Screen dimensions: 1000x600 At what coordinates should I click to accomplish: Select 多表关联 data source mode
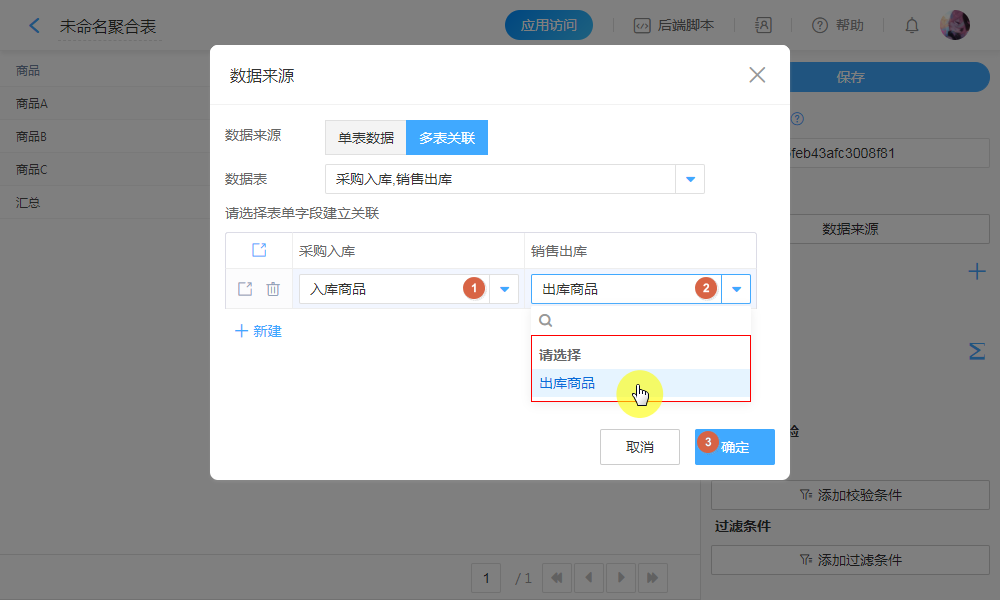[447, 138]
